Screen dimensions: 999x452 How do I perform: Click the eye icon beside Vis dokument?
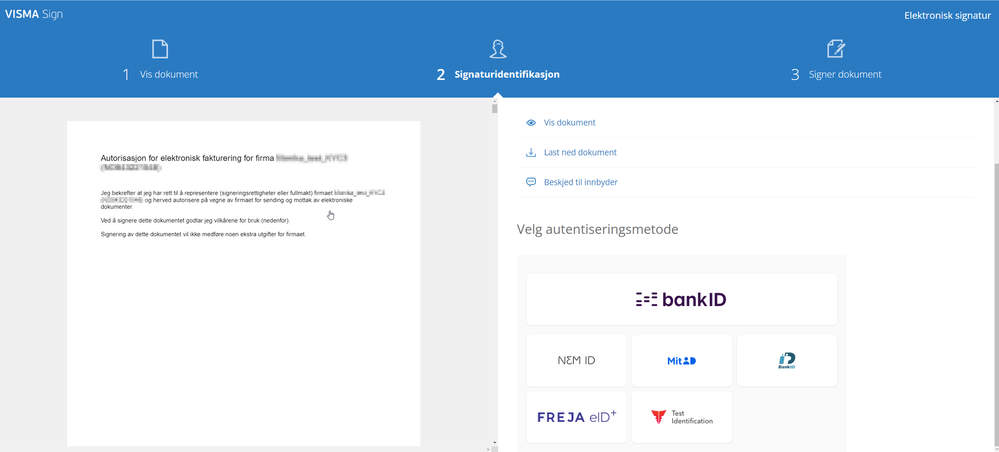coord(531,123)
